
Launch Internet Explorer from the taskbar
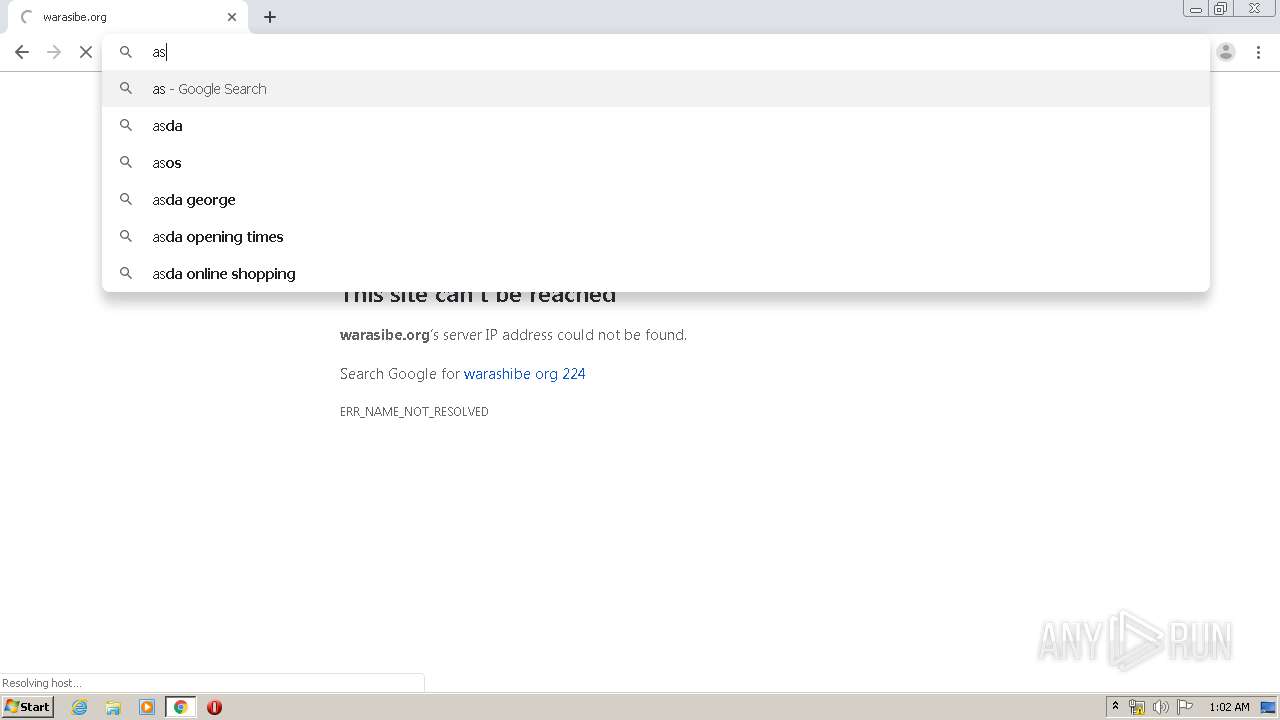(x=80, y=707)
